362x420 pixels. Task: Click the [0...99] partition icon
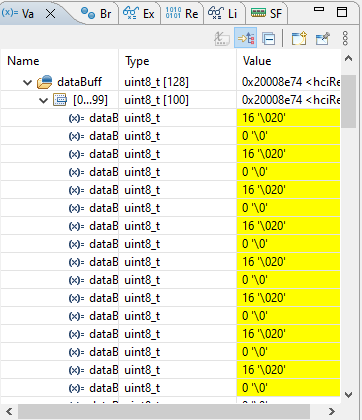point(60,100)
